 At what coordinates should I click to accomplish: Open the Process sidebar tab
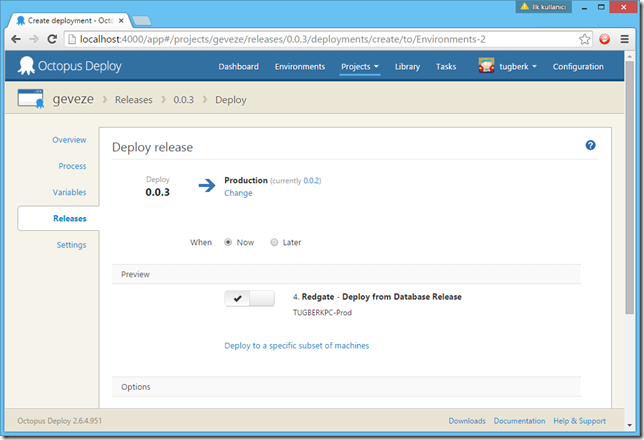pos(72,166)
